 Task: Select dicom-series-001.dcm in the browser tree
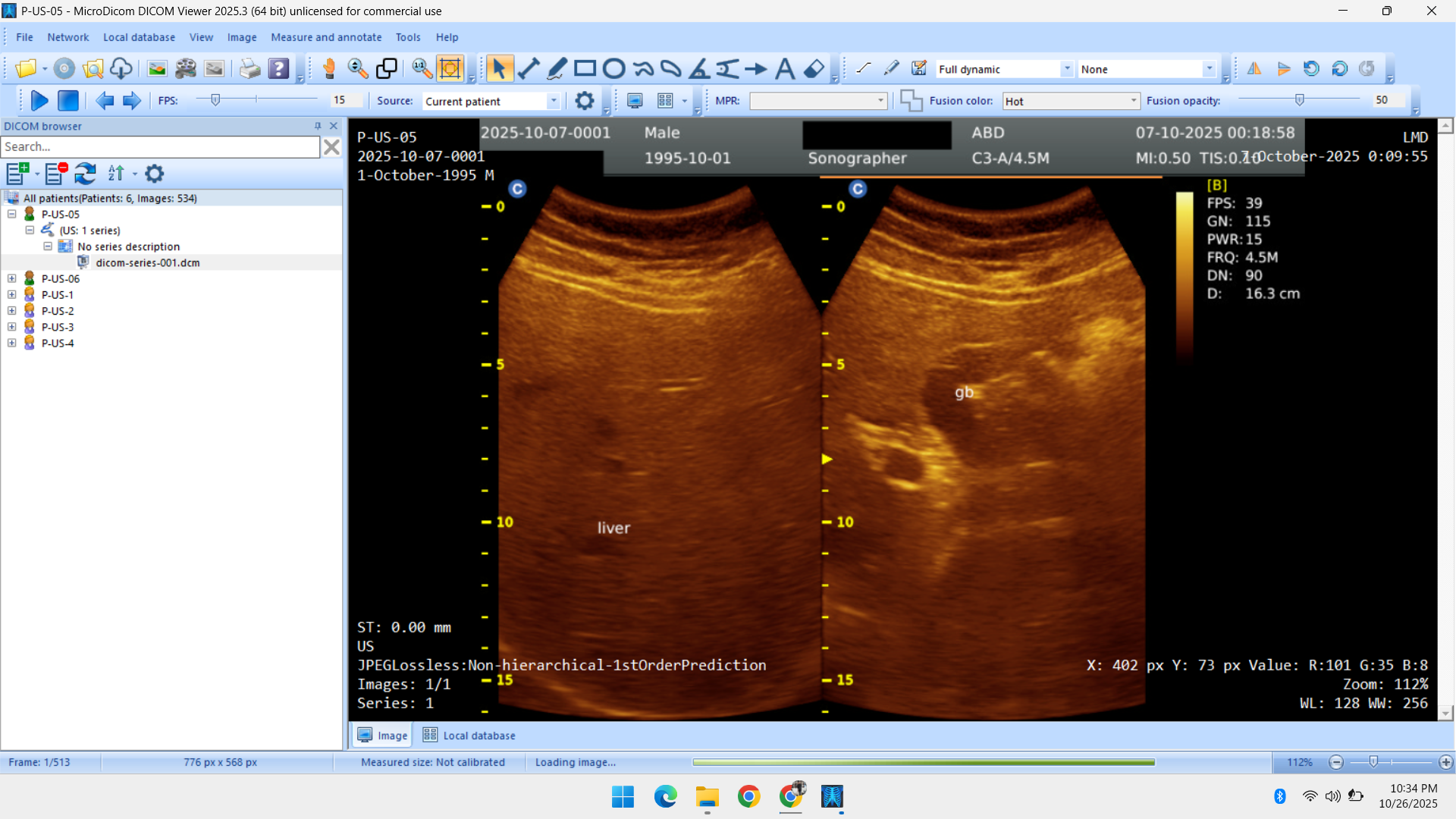click(x=148, y=262)
